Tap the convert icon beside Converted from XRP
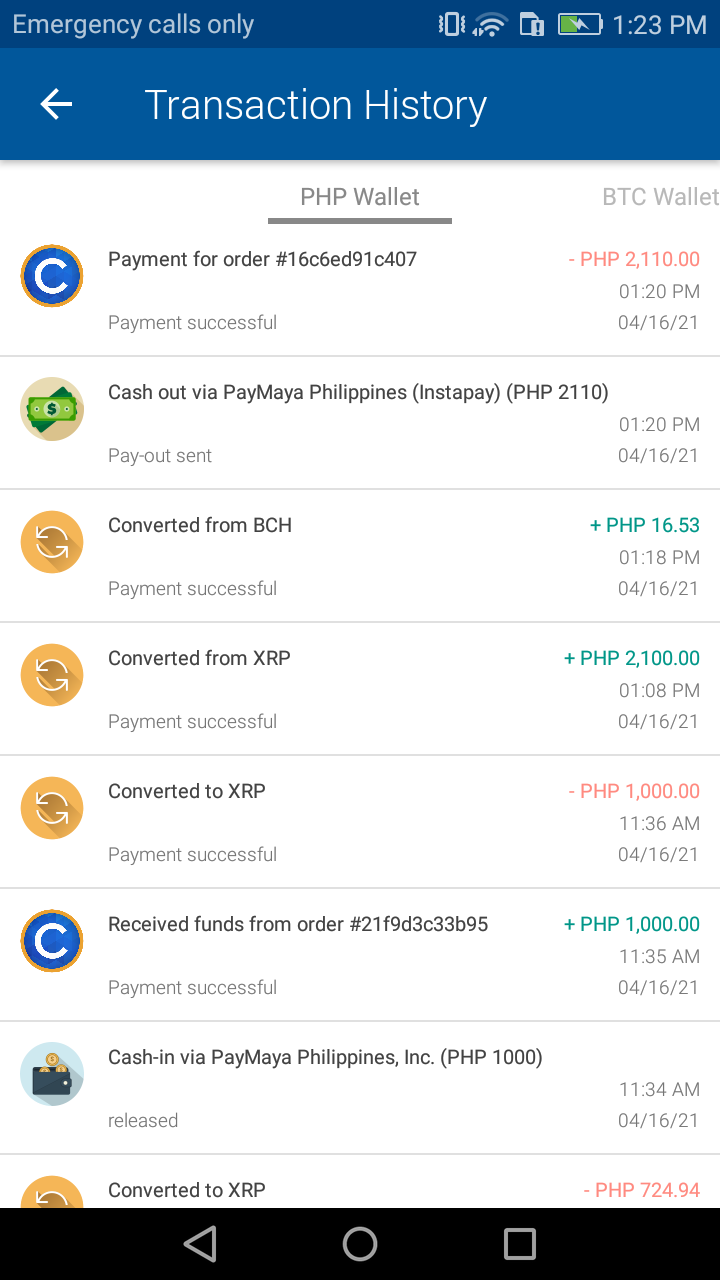 [52, 675]
